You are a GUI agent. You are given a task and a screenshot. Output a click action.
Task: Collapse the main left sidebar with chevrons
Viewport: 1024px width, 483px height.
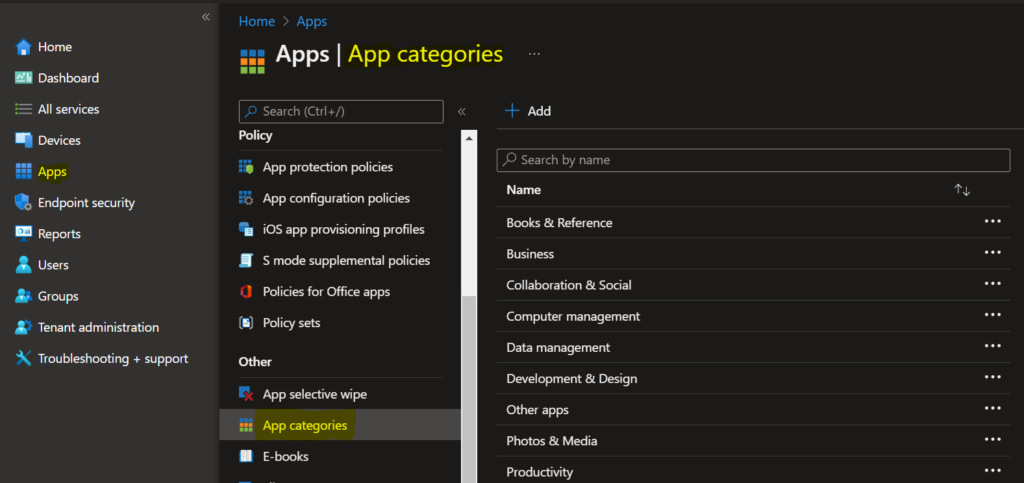point(206,17)
